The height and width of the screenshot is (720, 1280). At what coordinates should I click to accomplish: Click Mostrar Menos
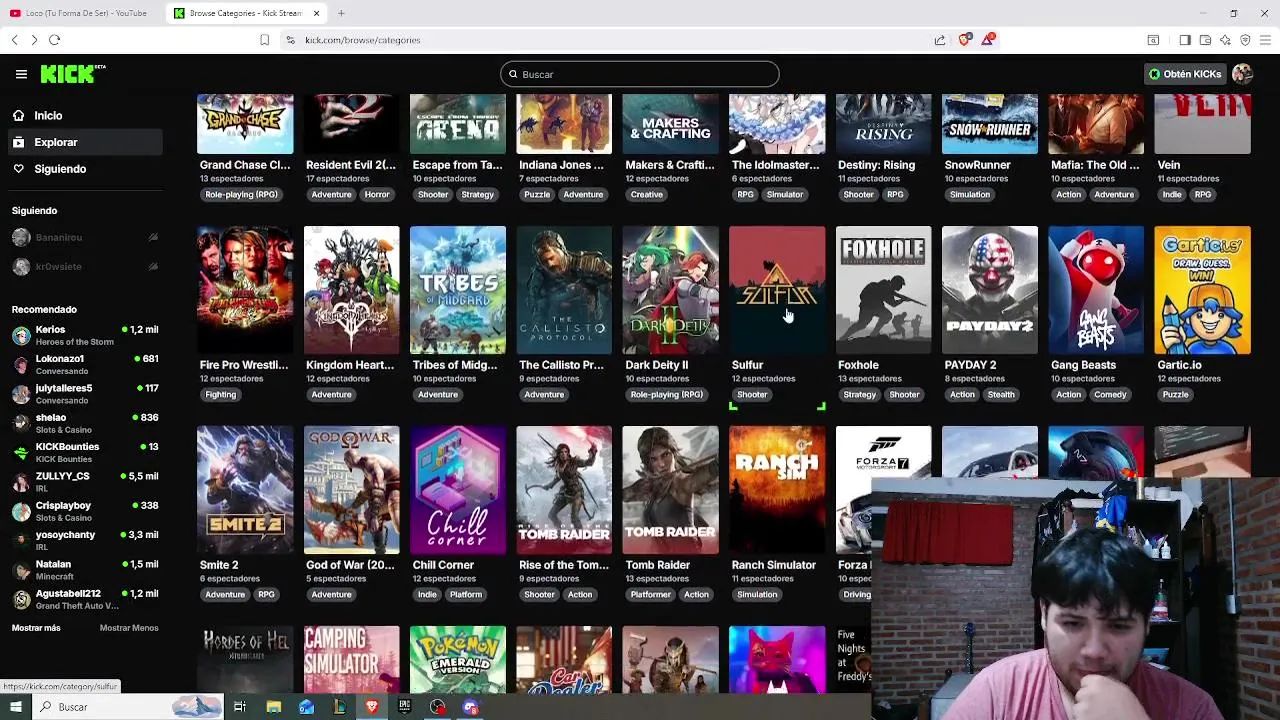[129, 628]
